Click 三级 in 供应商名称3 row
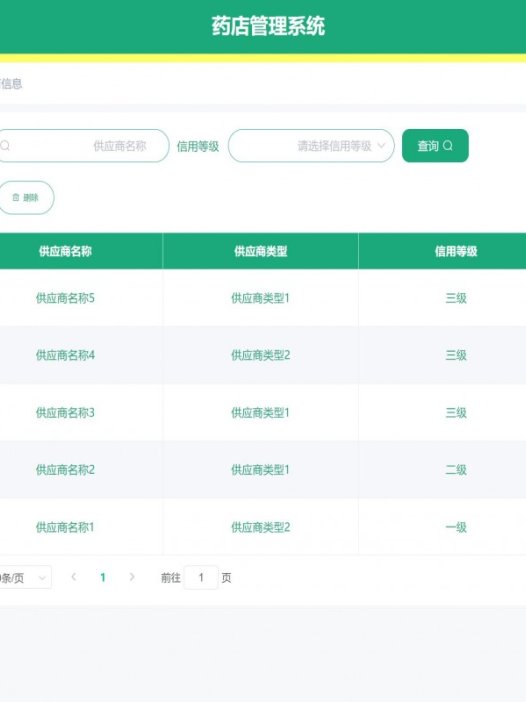Image resolution: width=526 pixels, height=702 pixels. (456, 413)
